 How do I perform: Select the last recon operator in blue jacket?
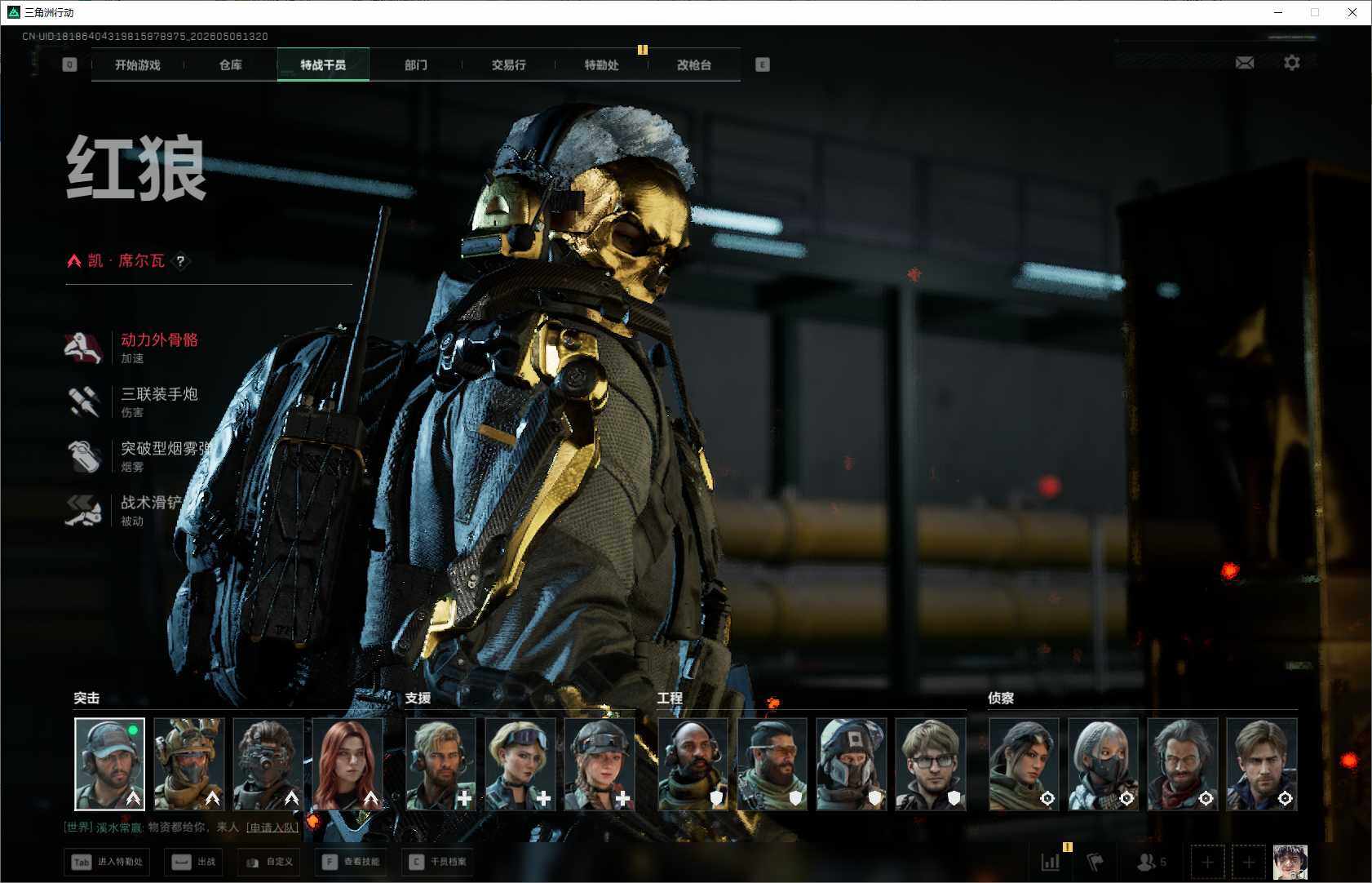click(x=1262, y=764)
